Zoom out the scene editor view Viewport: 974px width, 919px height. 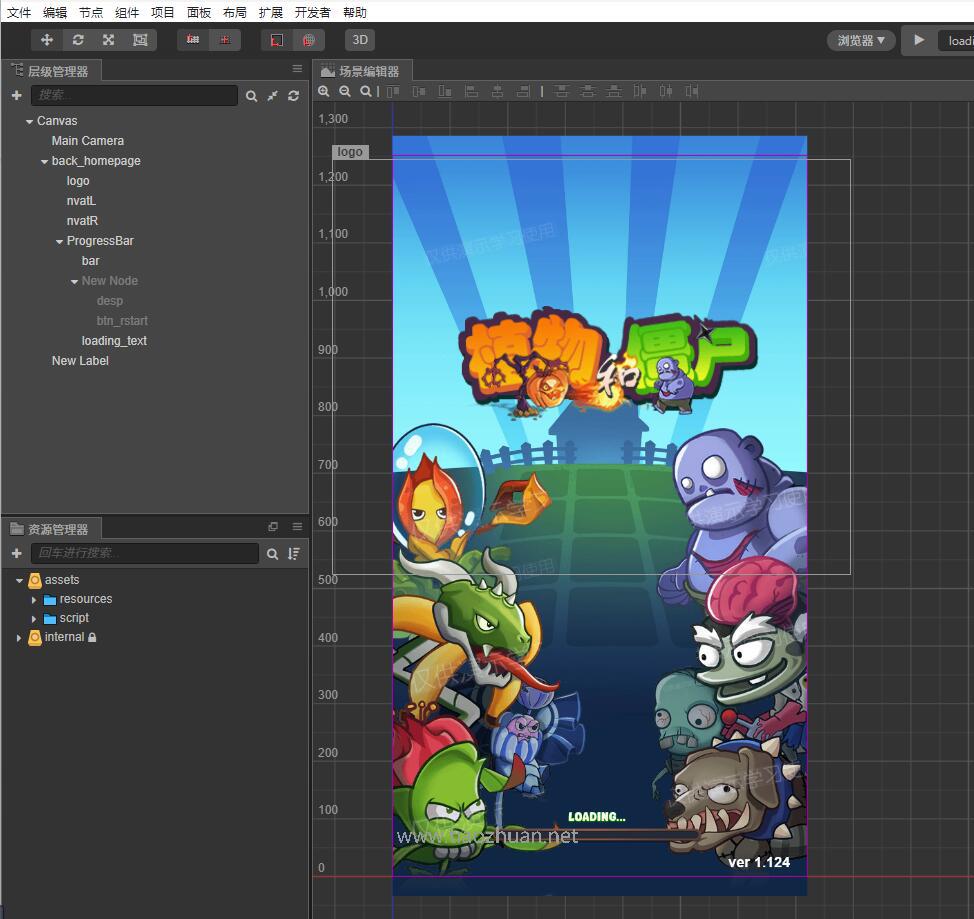(345, 91)
